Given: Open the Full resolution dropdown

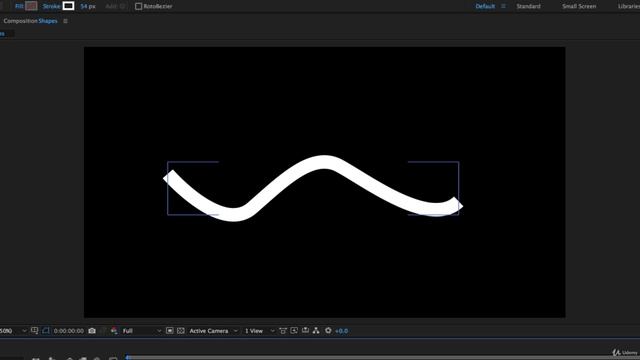Looking at the screenshot, I should pyautogui.click(x=142, y=331).
